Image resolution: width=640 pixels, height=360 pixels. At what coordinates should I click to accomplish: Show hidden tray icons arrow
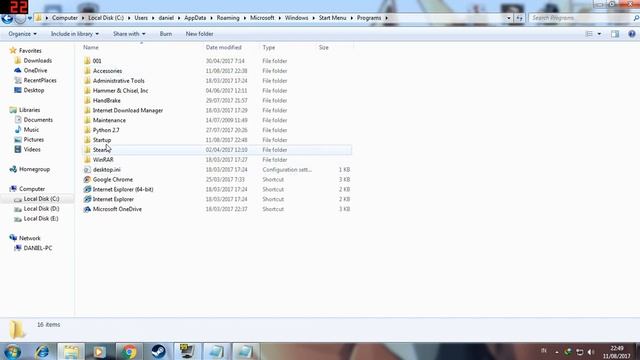[x=557, y=352]
